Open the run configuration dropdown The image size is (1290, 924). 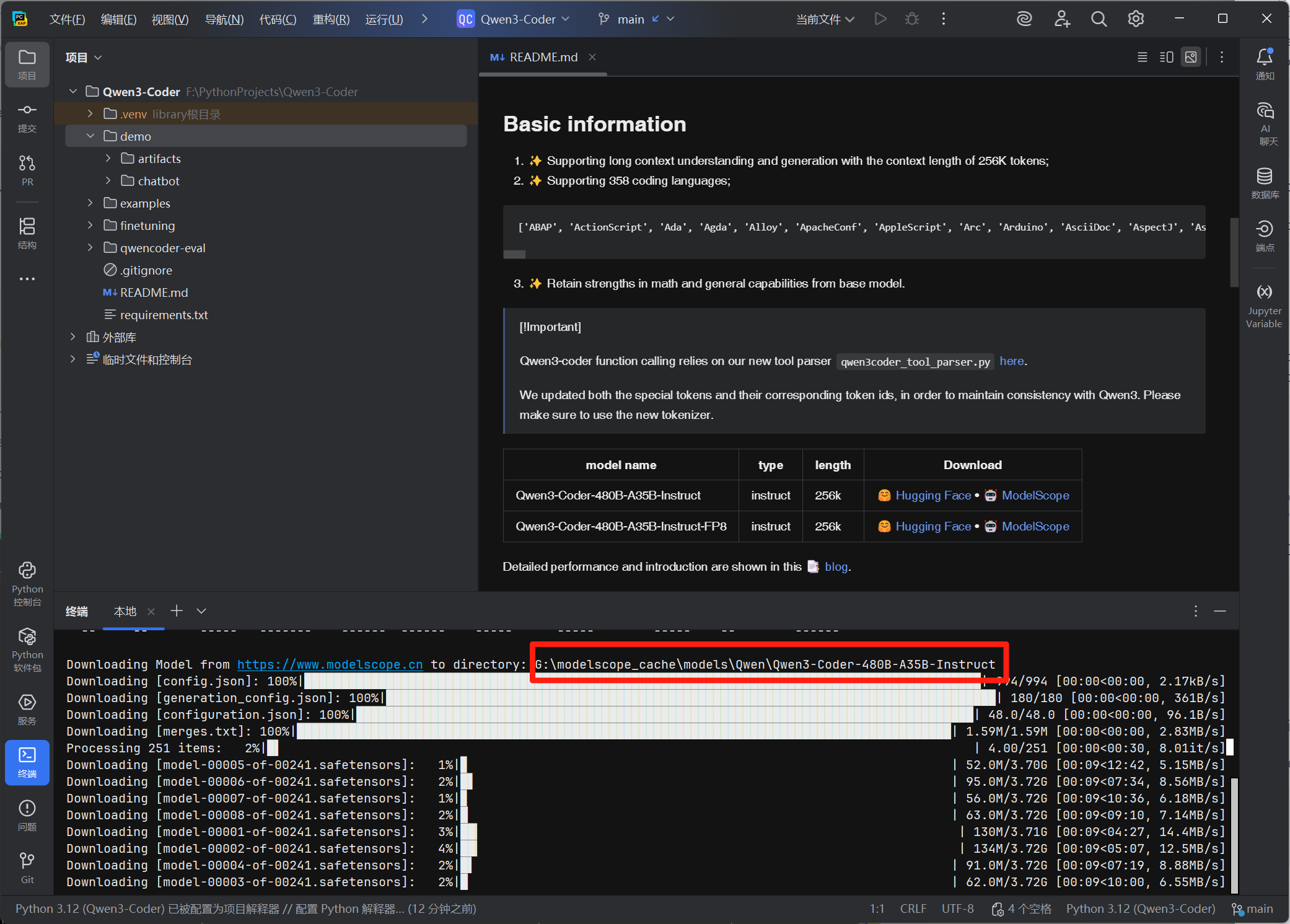pos(825,19)
